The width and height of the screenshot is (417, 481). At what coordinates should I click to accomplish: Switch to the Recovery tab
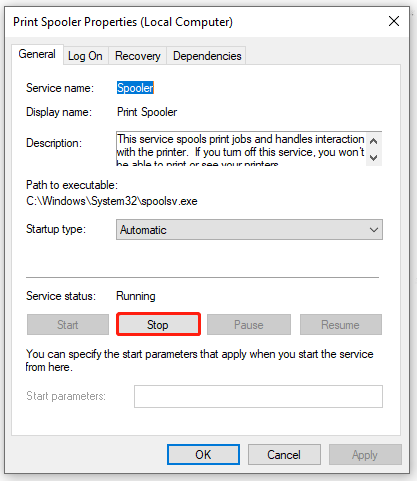point(138,56)
